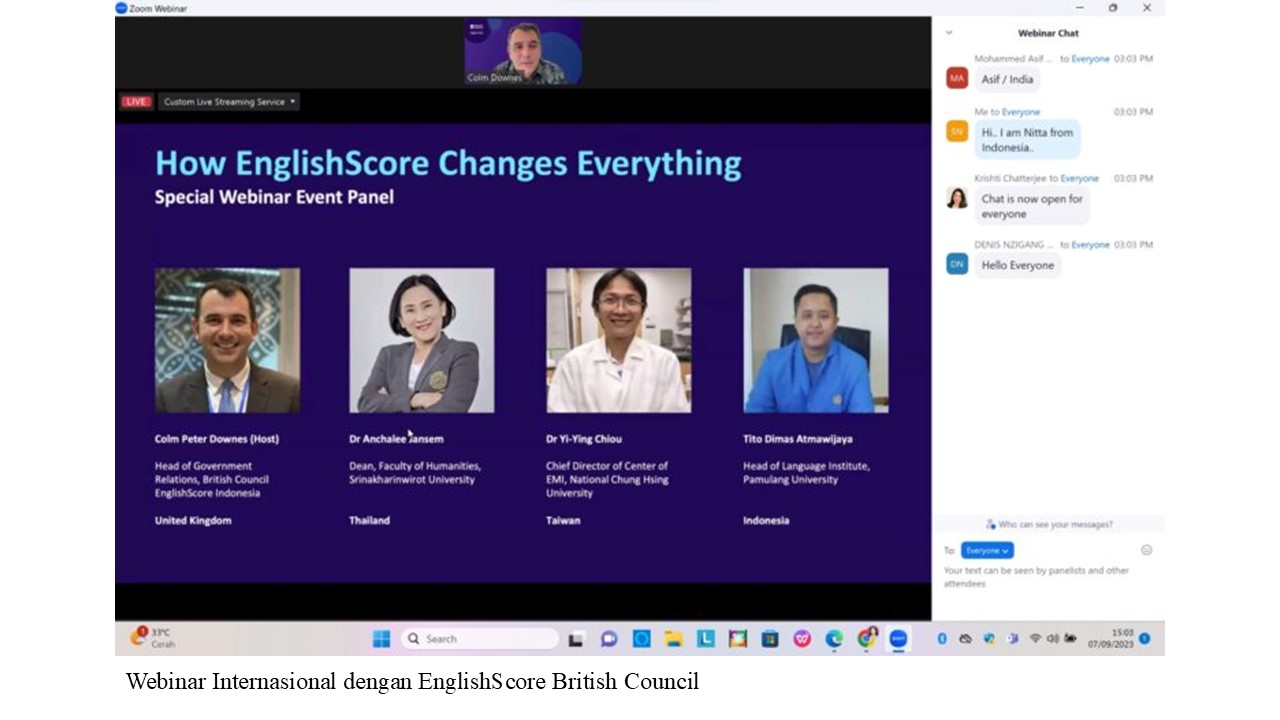This screenshot has height=720, width=1280.
Task: Click the volume speaker tray icon
Action: tap(1052, 639)
